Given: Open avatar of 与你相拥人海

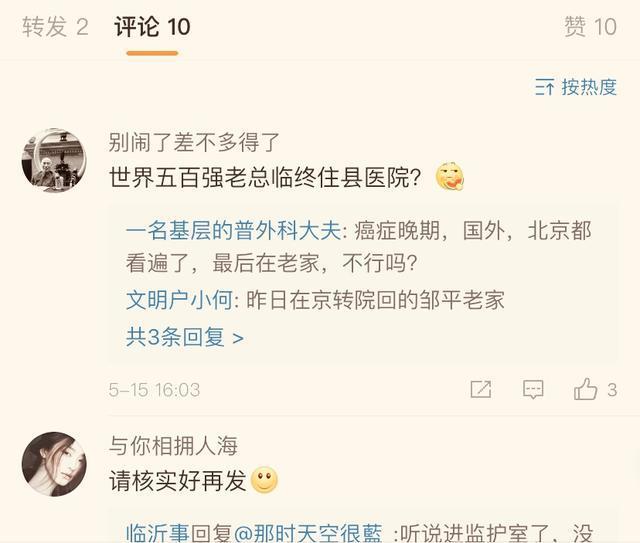Looking at the screenshot, I should coord(54,464).
